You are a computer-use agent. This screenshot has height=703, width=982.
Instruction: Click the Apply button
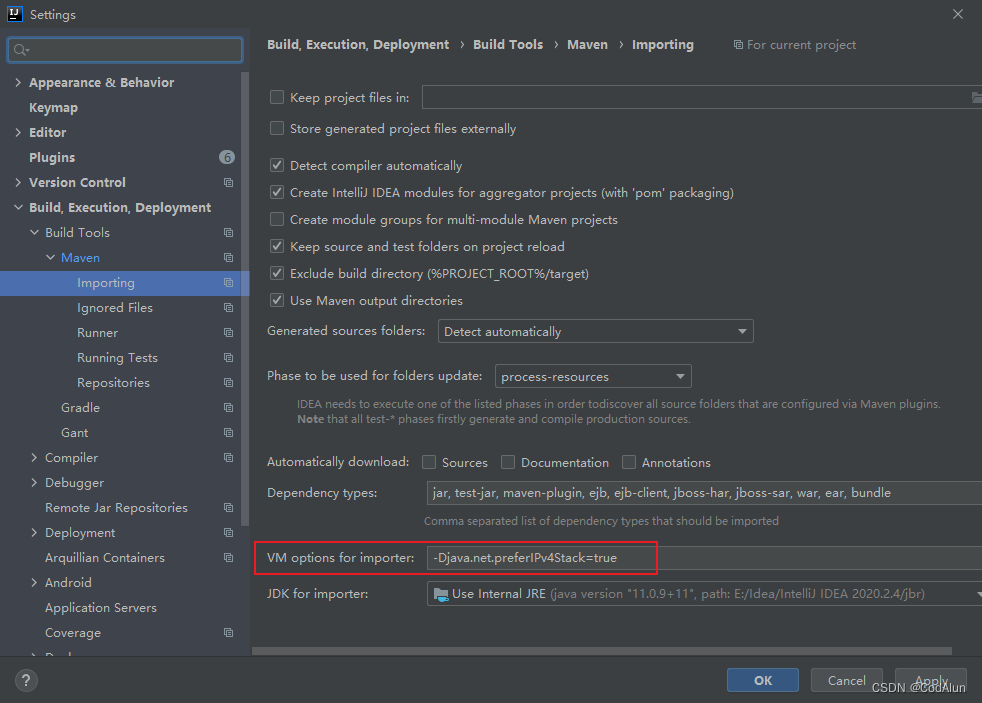(x=931, y=680)
